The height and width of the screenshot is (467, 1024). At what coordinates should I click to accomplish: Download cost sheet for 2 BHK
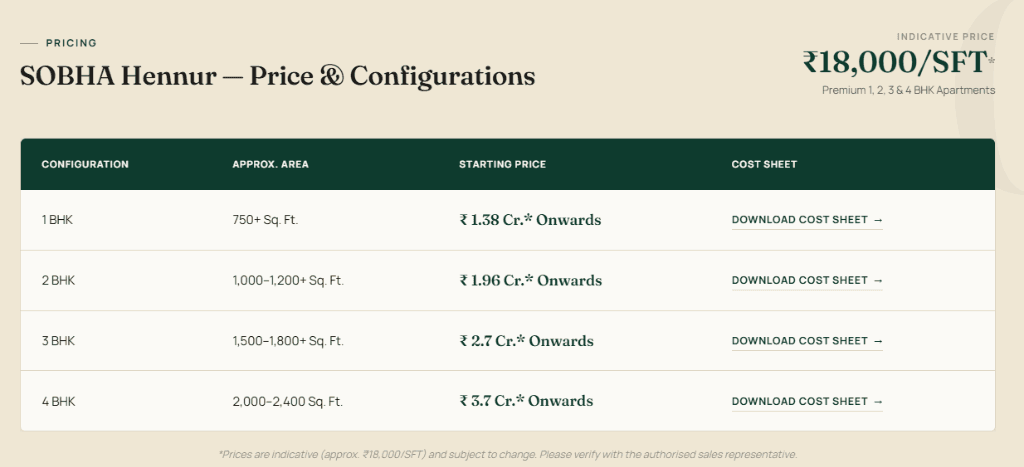tap(807, 280)
